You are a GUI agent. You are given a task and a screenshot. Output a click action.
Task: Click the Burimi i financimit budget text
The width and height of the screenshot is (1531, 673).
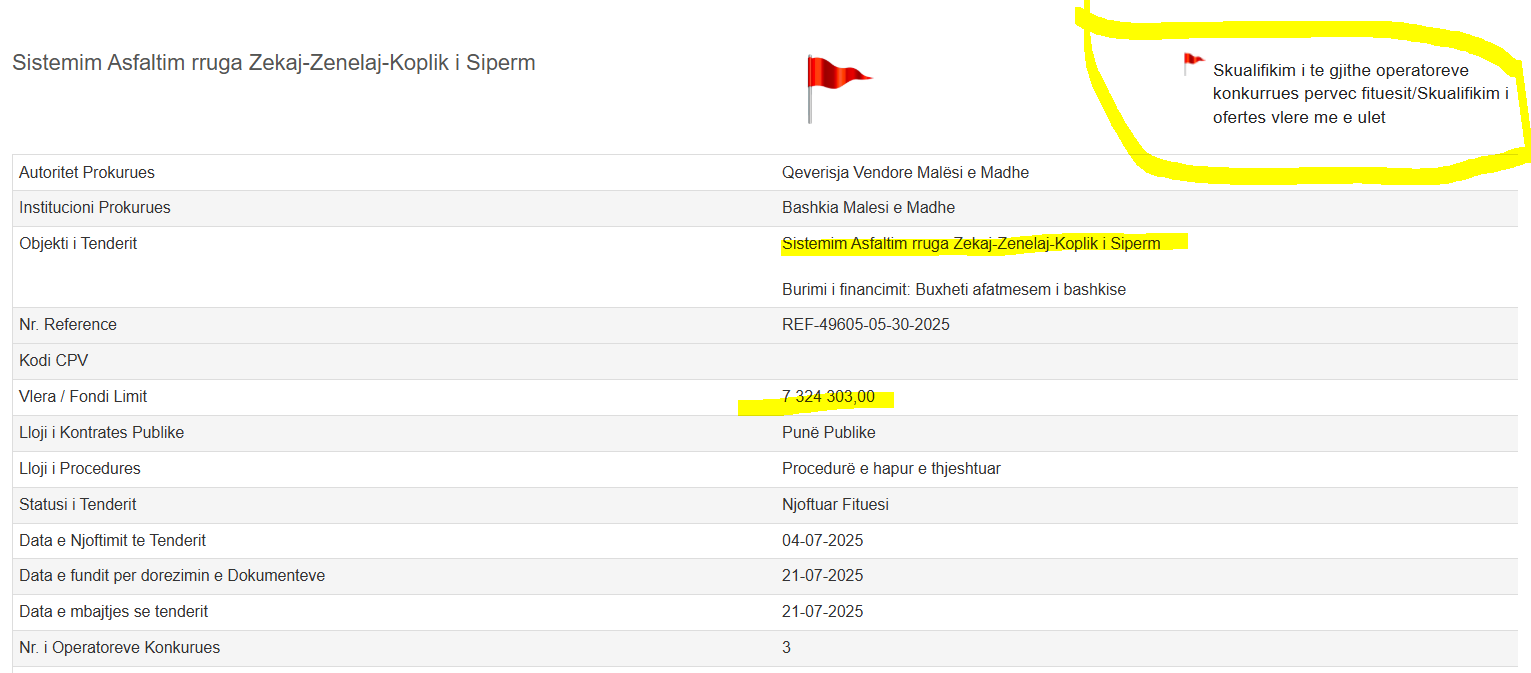click(953, 290)
